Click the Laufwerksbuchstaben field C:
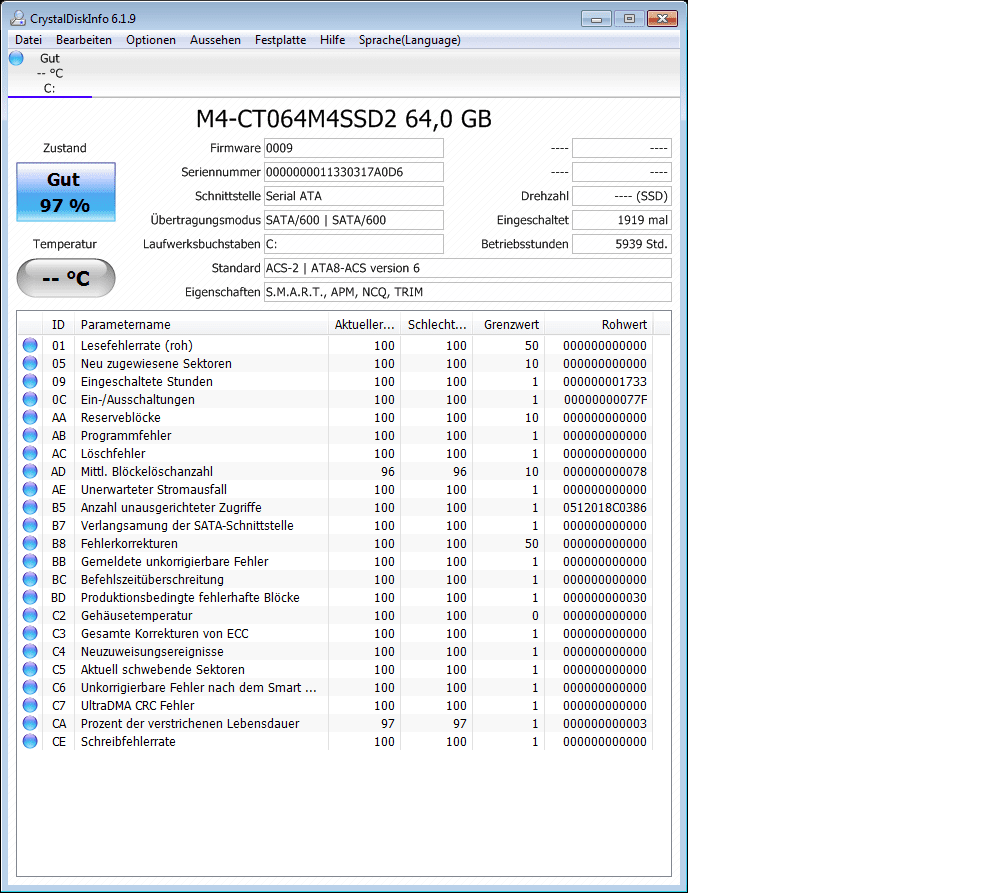The width and height of the screenshot is (1008, 893). pos(354,244)
